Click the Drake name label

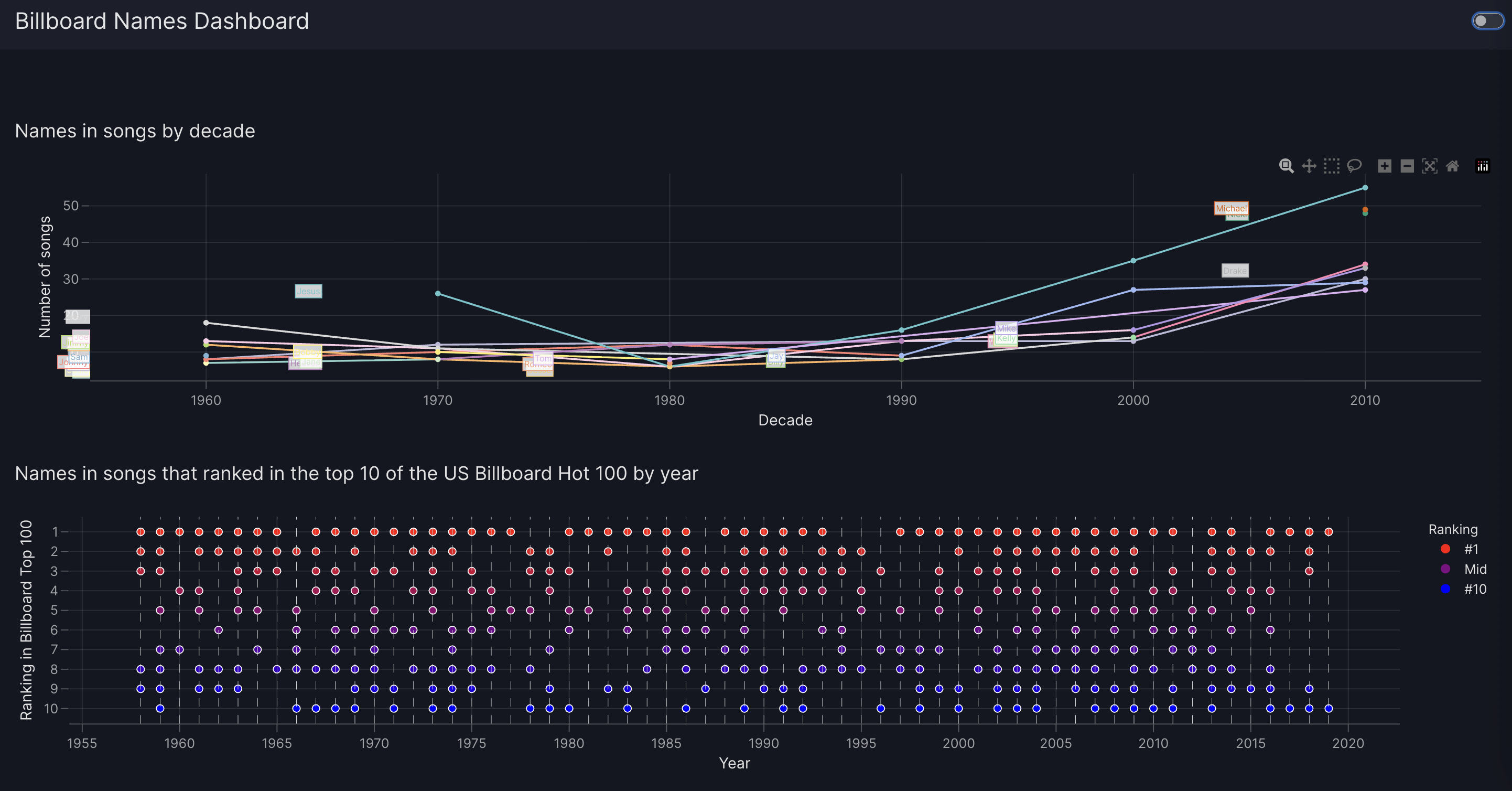point(1235,271)
